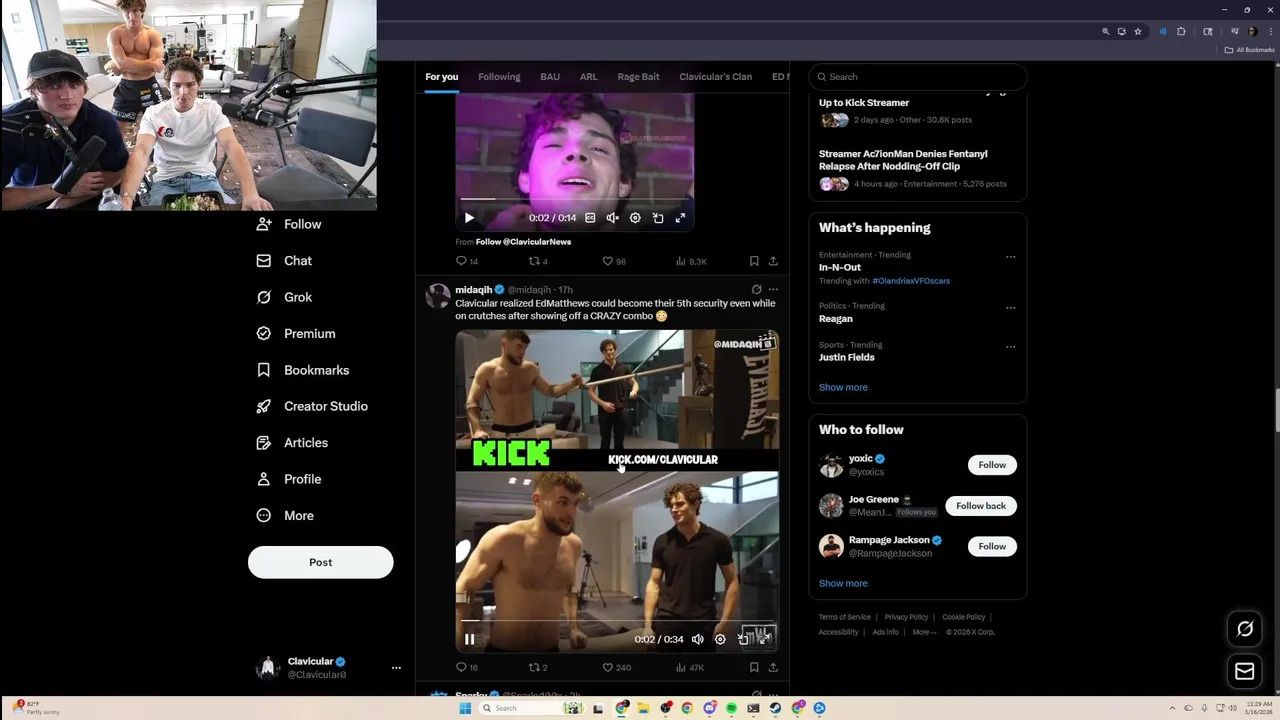Open Grok action on midaqih's post

click(x=756, y=290)
